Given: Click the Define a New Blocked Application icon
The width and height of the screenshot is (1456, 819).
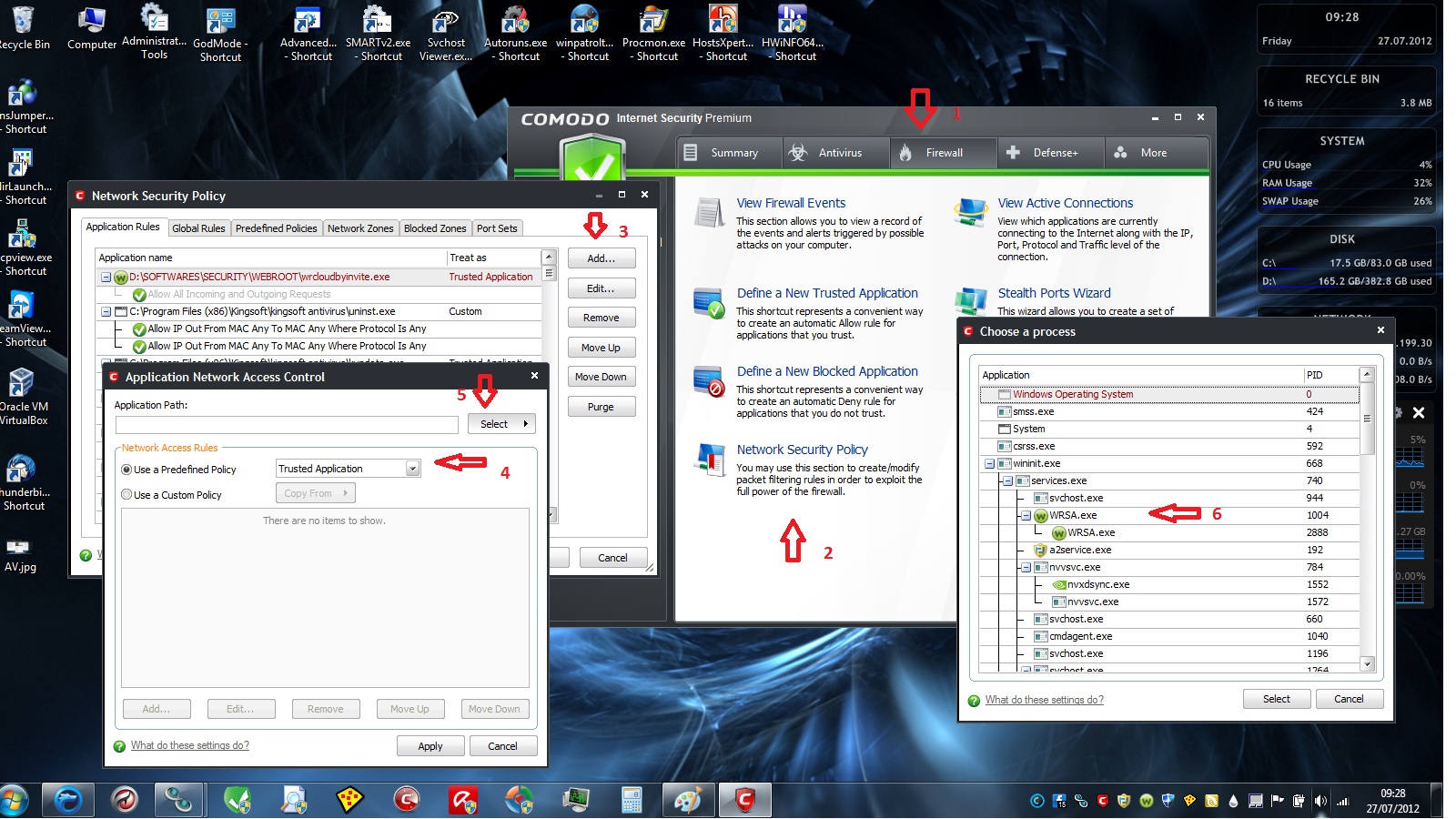Looking at the screenshot, I should click(x=709, y=380).
